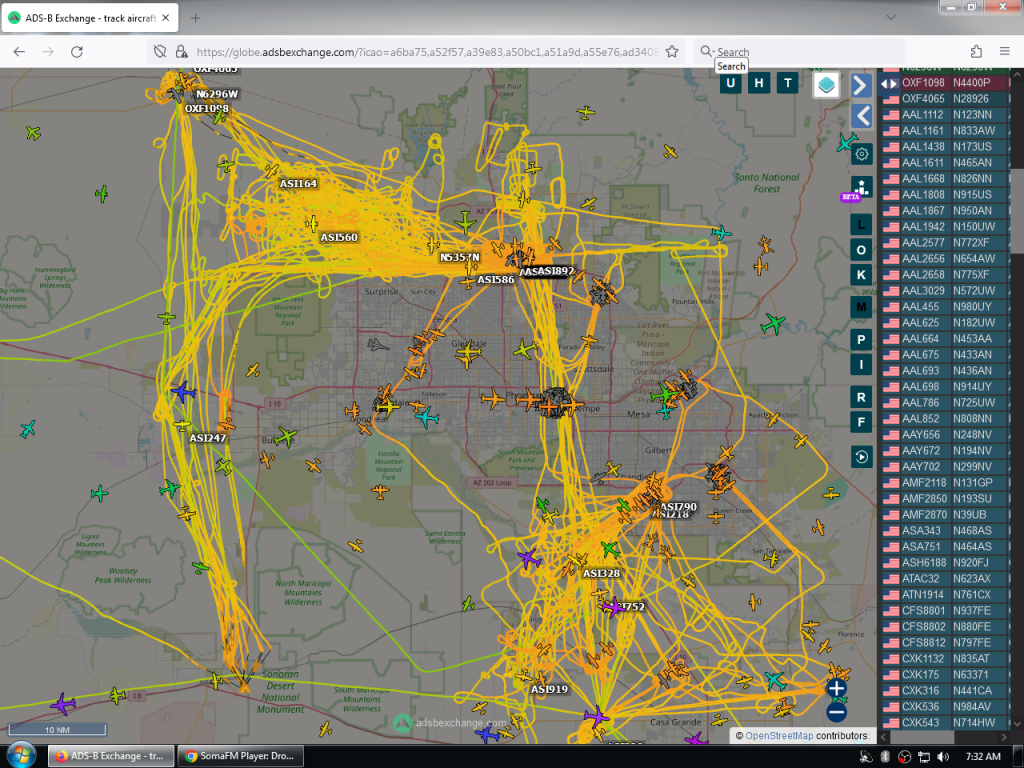1024x768 pixels.
Task: Click the F map button
Action: pos(861,423)
